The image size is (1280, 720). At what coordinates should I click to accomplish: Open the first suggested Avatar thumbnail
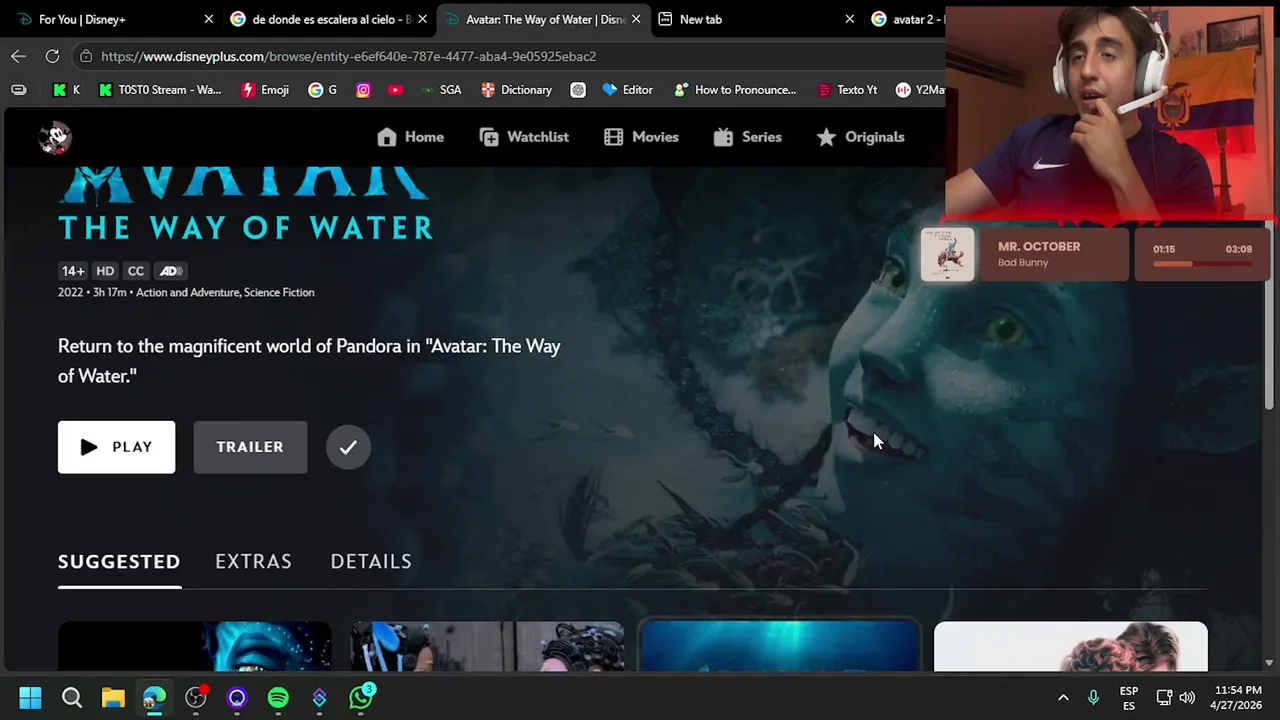click(x=194, y=646)
